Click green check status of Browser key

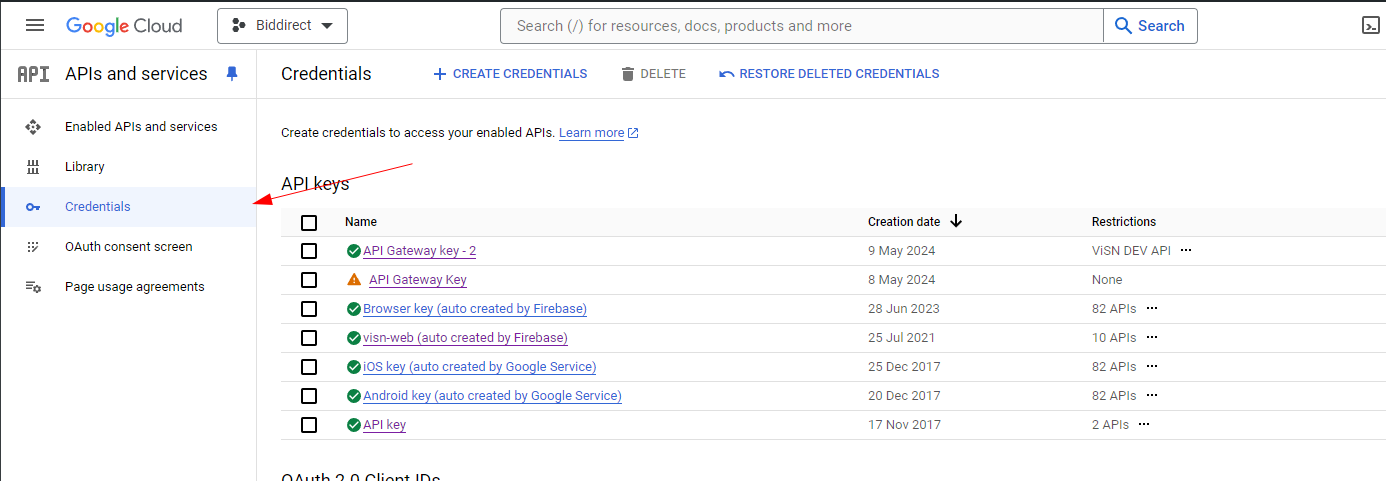tap(354, 309)
